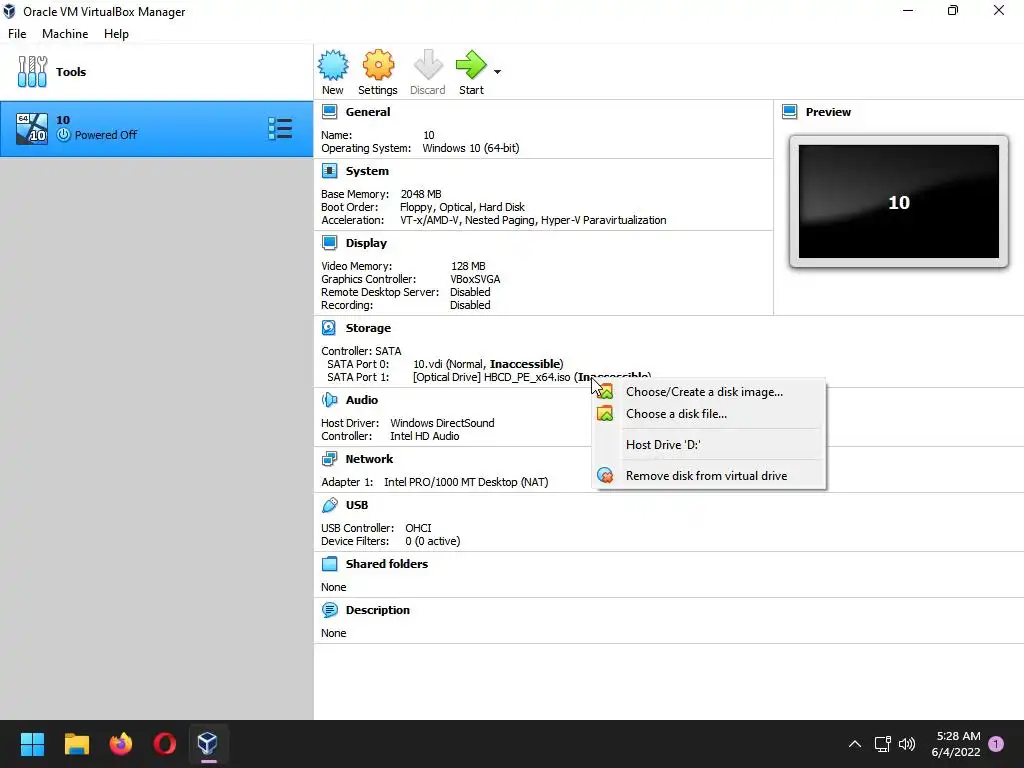Viewport: 1024px width, 768px height.
Task: Launch Opera from the taskbar
Action: click(165, 744)
